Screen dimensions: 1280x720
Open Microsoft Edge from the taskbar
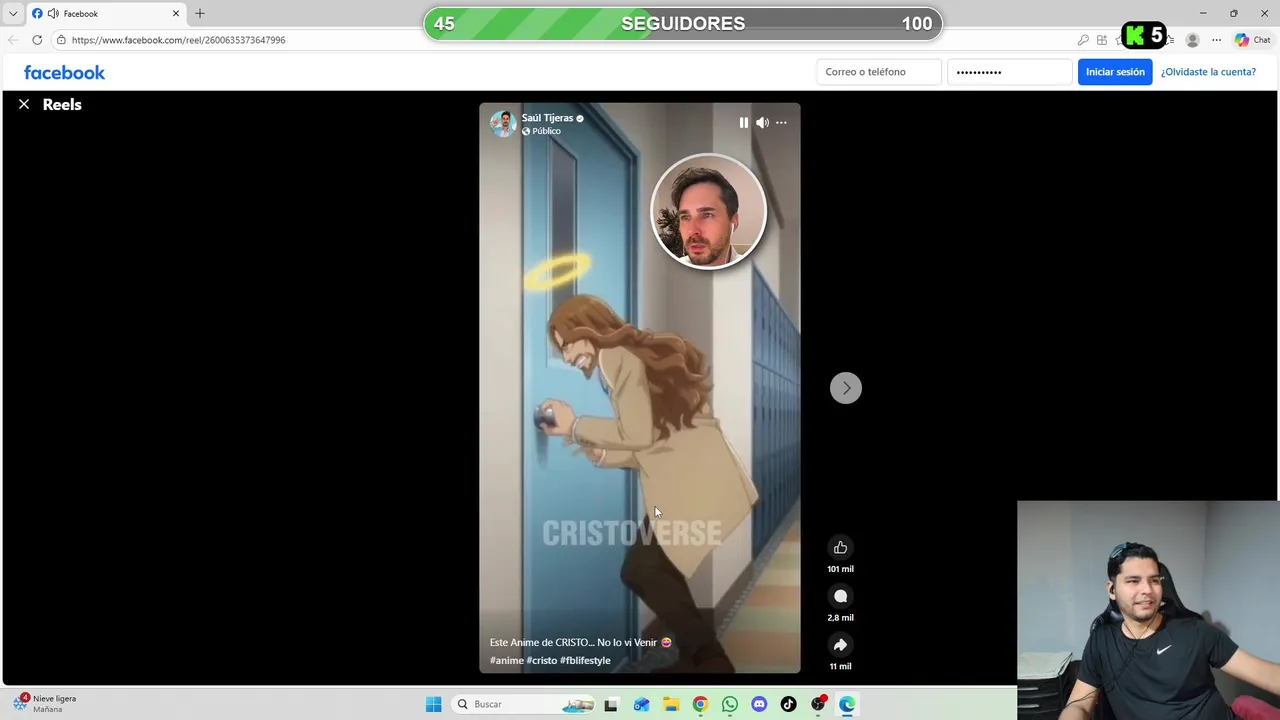[x=848, y=704]
